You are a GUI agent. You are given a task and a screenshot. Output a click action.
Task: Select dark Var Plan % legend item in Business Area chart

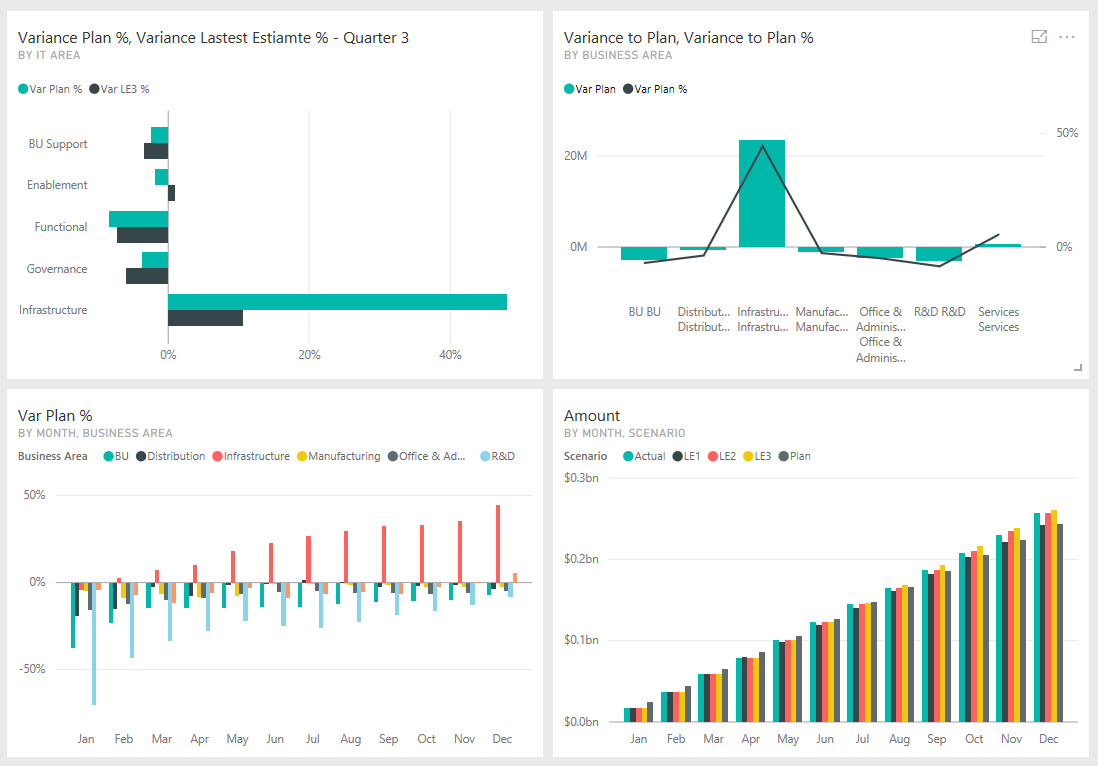pyautogui.click(x=655, y=89)
